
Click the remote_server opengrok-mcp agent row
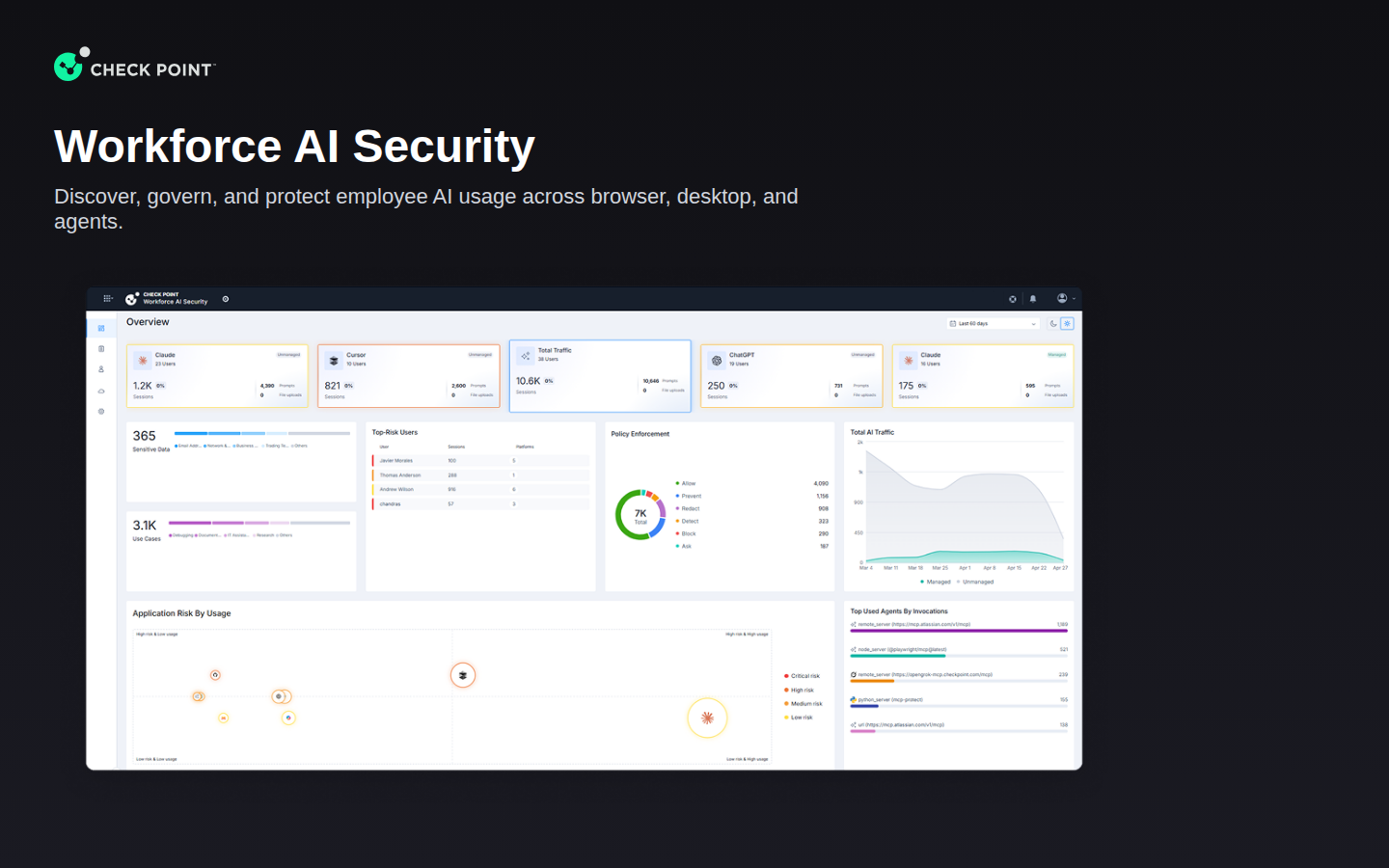pos(959,677)
